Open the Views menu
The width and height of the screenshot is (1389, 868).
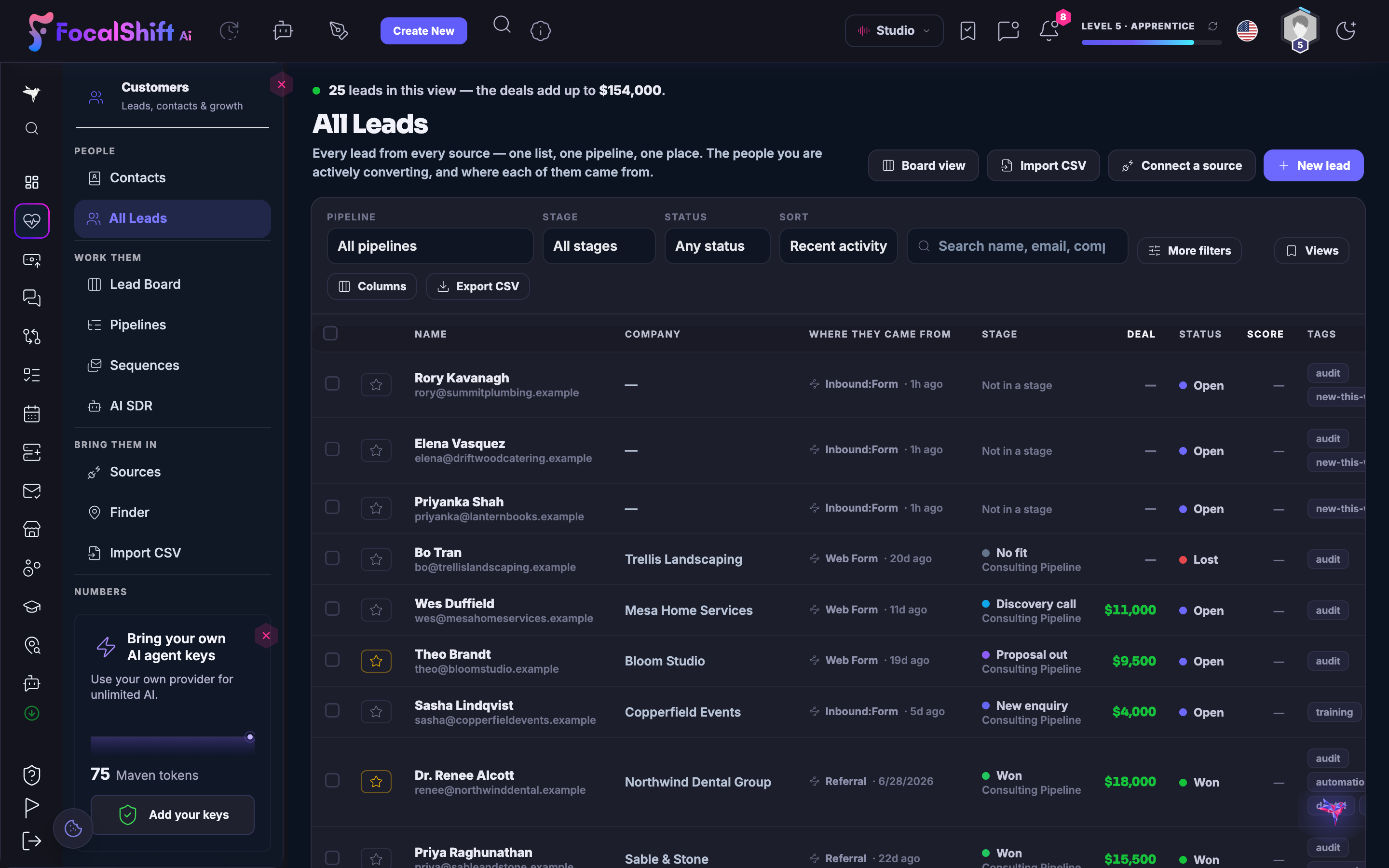click(1311, 251)
